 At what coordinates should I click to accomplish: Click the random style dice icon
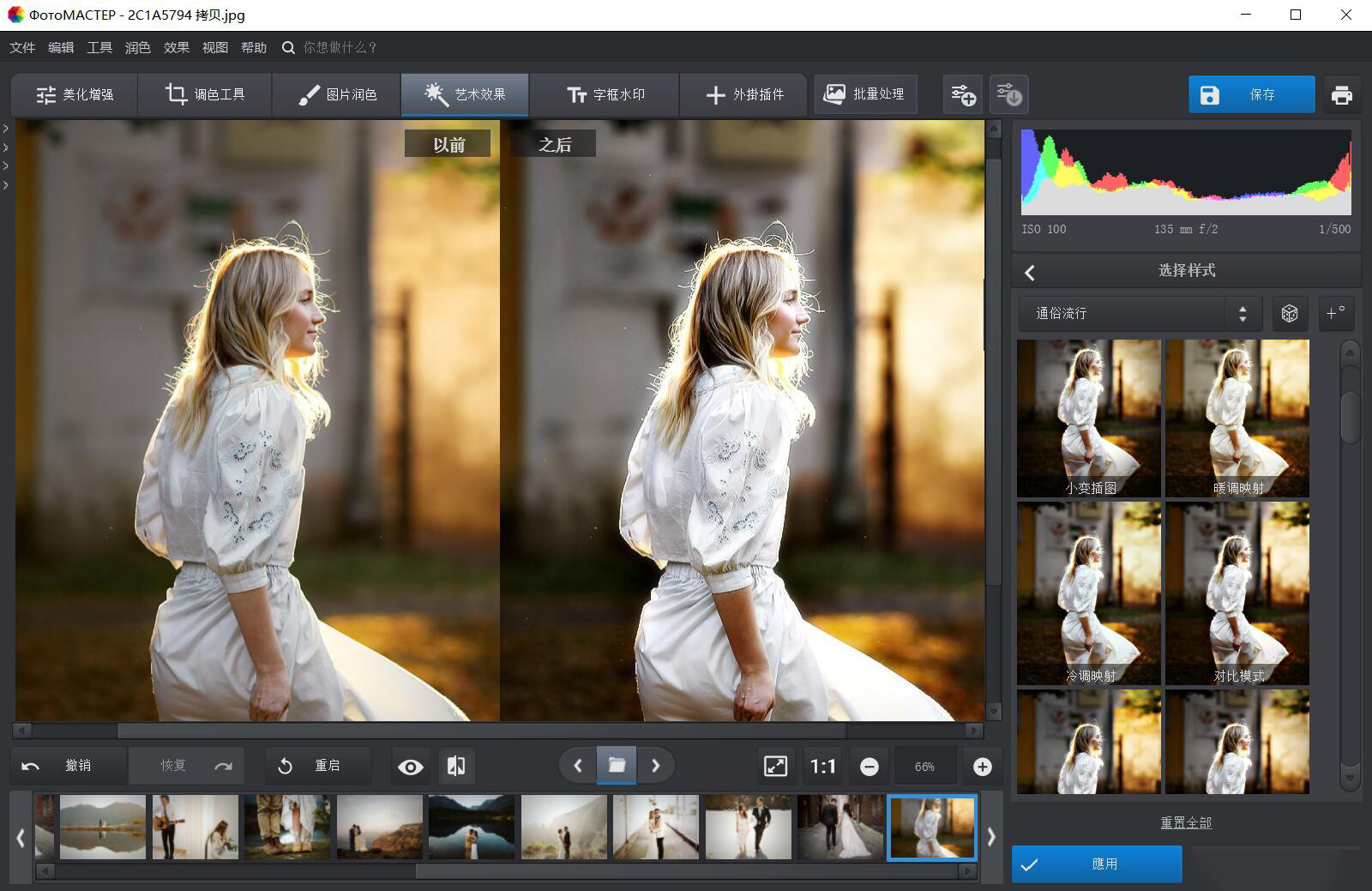click(1289, 313)
